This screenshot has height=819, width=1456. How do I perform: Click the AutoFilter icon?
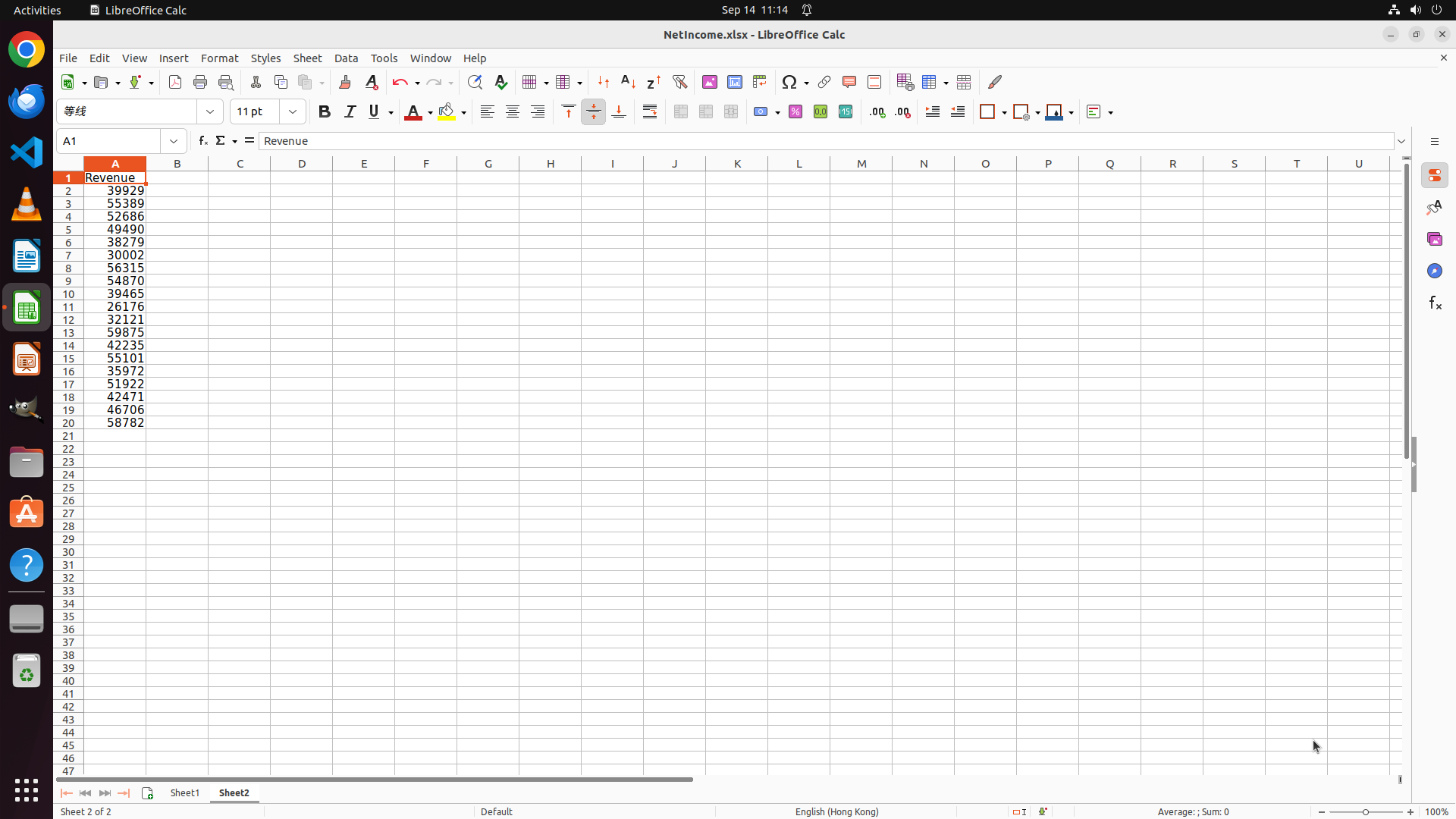point(679,82)
